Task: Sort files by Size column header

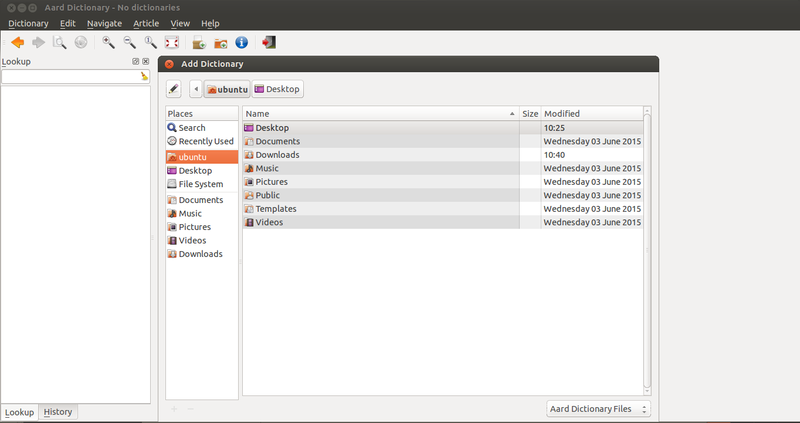Action: [530, 114]
